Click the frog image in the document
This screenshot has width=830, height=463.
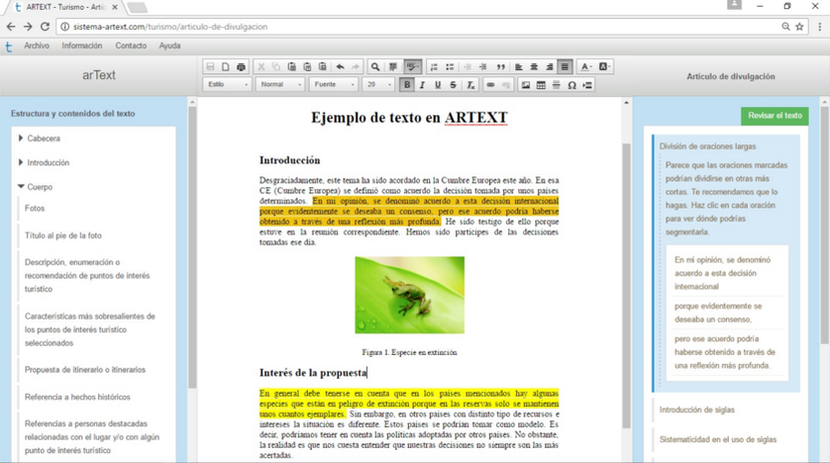pos(409,295)
